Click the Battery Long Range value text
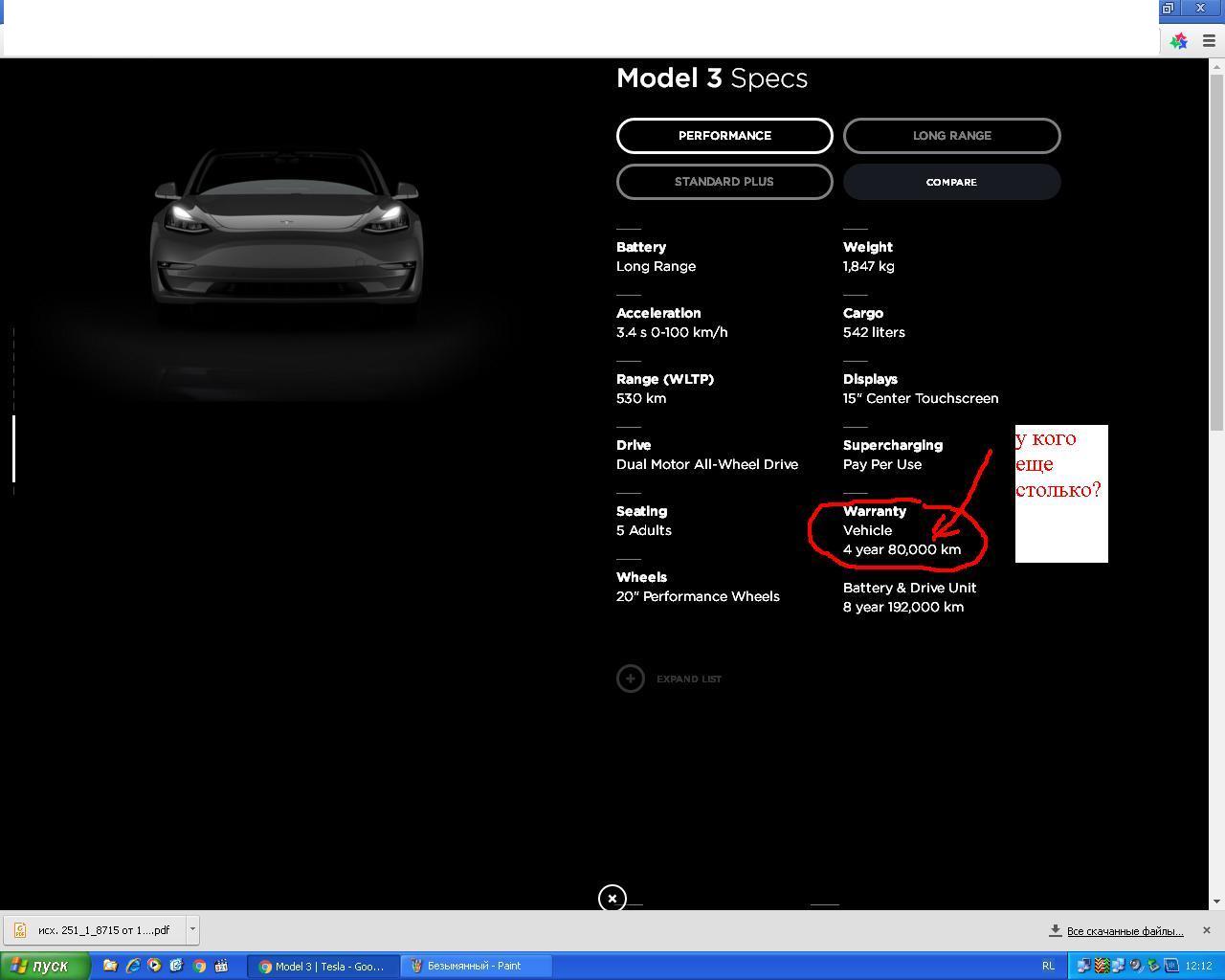Screen dimensions: 1225x980 656,266
